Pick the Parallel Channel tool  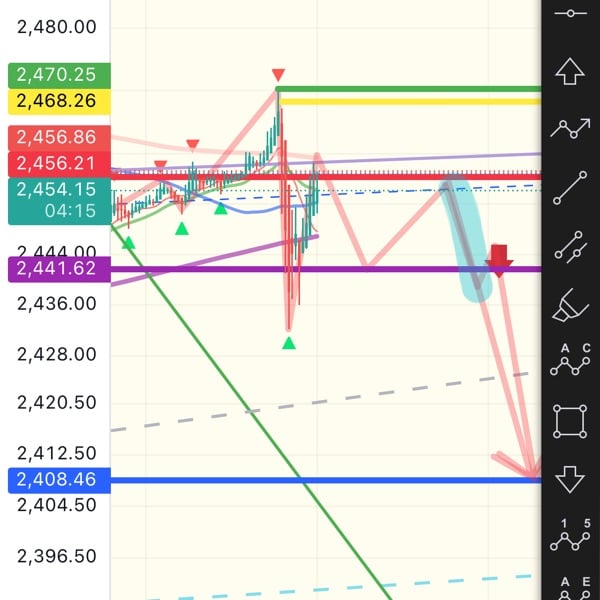570,245
